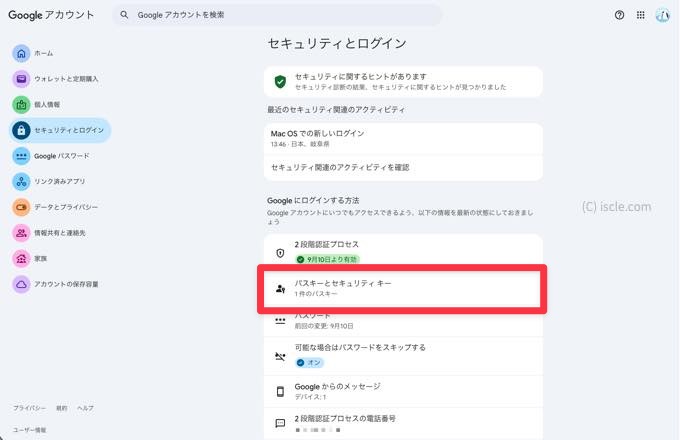Open the Google apps grid

(x=641, y=15)
